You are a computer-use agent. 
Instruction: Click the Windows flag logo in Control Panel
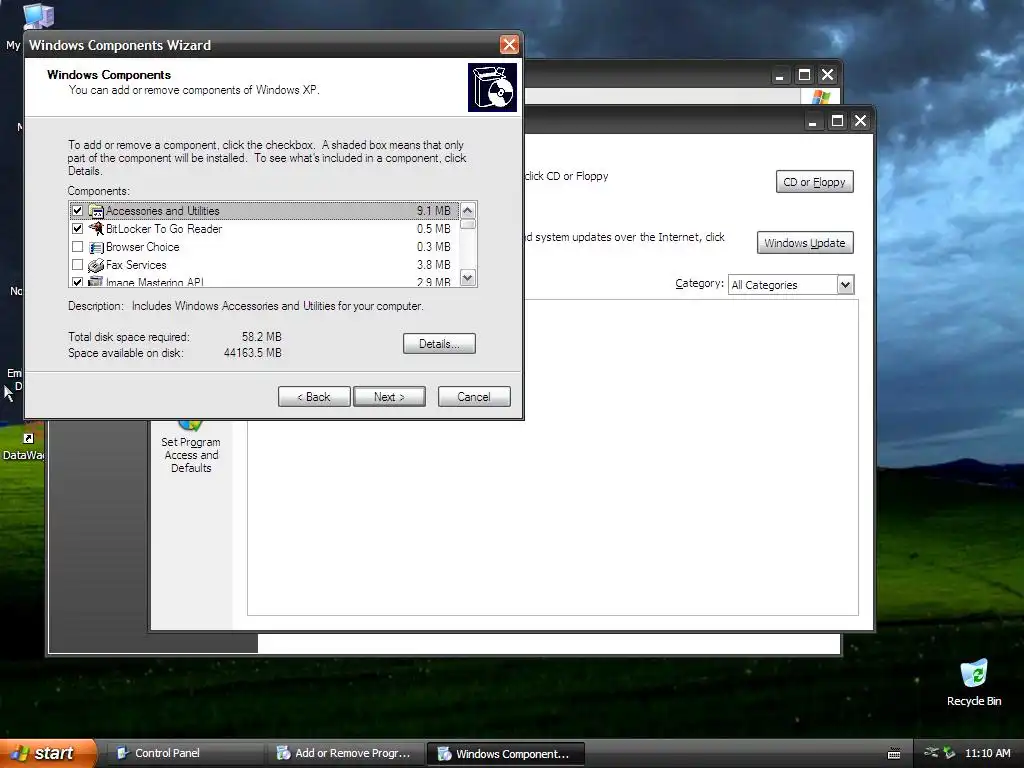[x=821, y=97]
